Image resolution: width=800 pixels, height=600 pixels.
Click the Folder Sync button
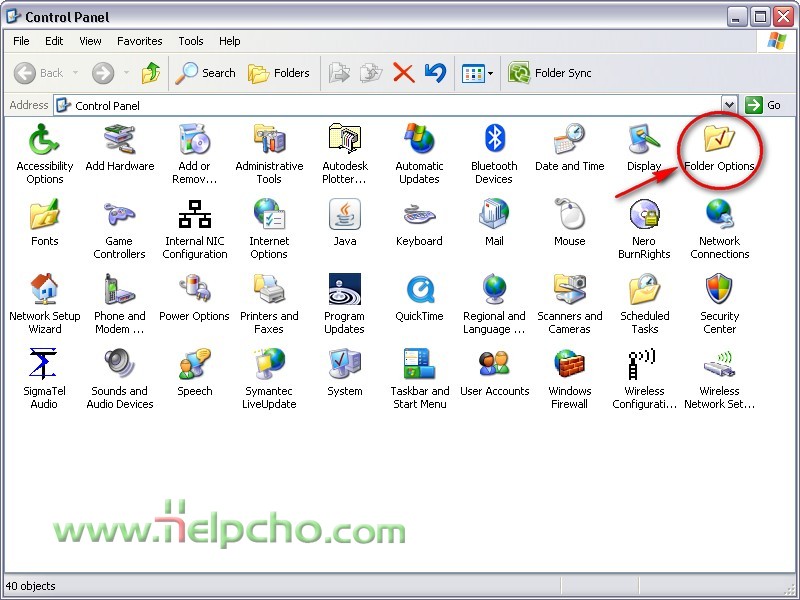tap(550, 73)
